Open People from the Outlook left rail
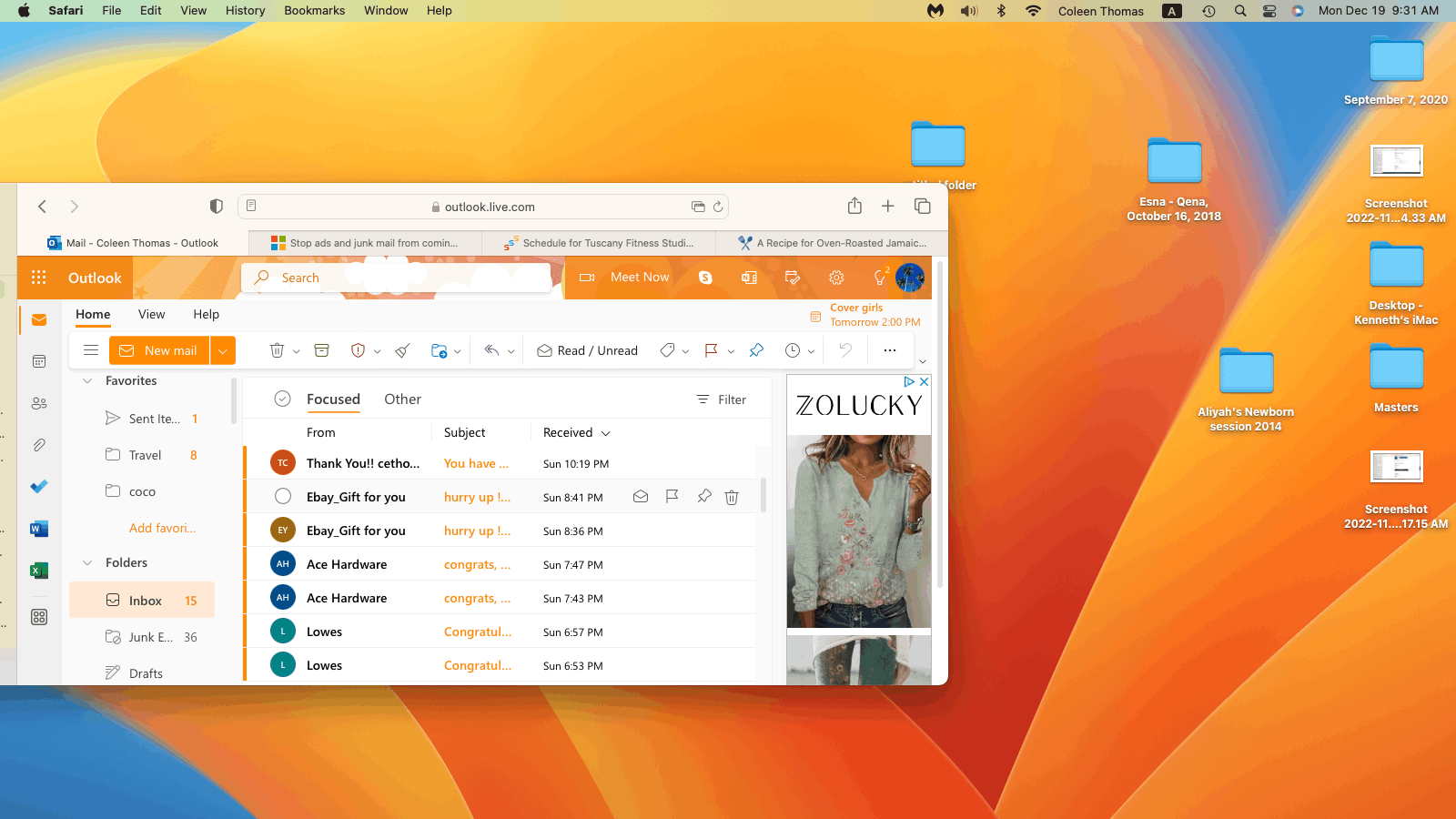 click(39, 403)
